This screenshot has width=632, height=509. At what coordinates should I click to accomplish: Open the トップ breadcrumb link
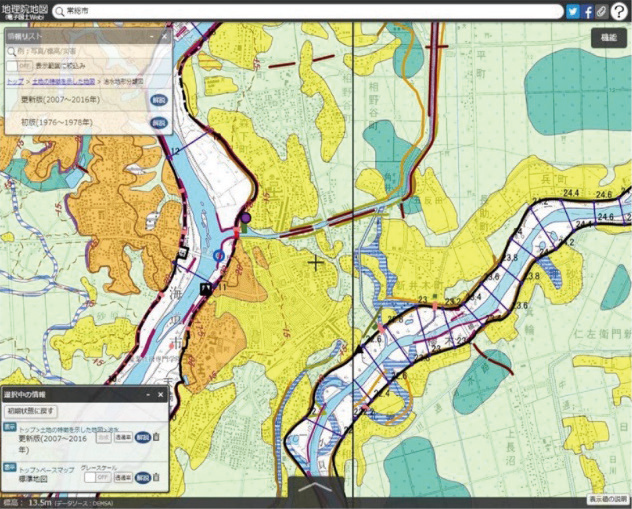[x=13, y=81]
